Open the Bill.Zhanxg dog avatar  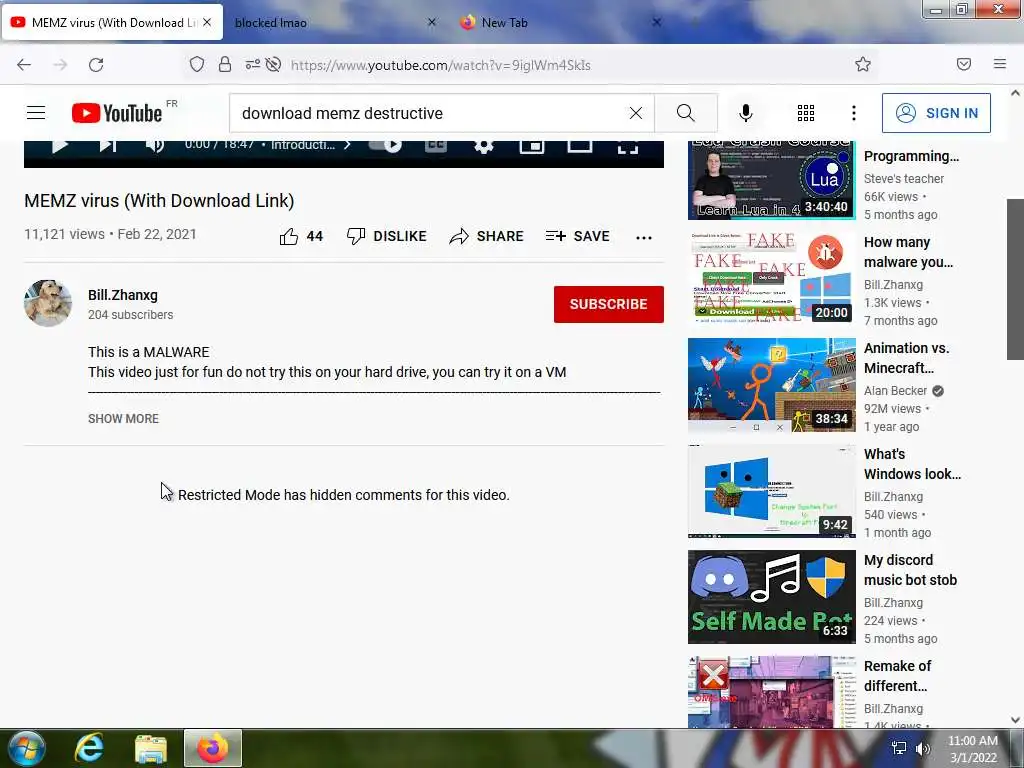(x=48, y=304)
